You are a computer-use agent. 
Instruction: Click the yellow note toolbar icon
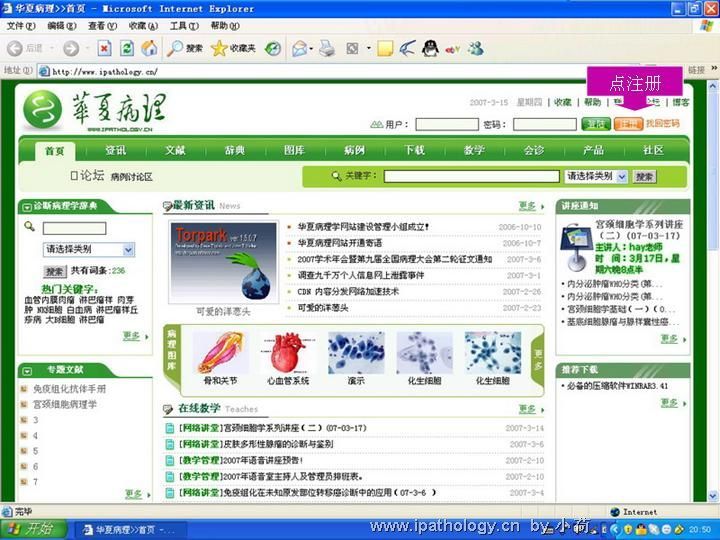tap(385, 48)
